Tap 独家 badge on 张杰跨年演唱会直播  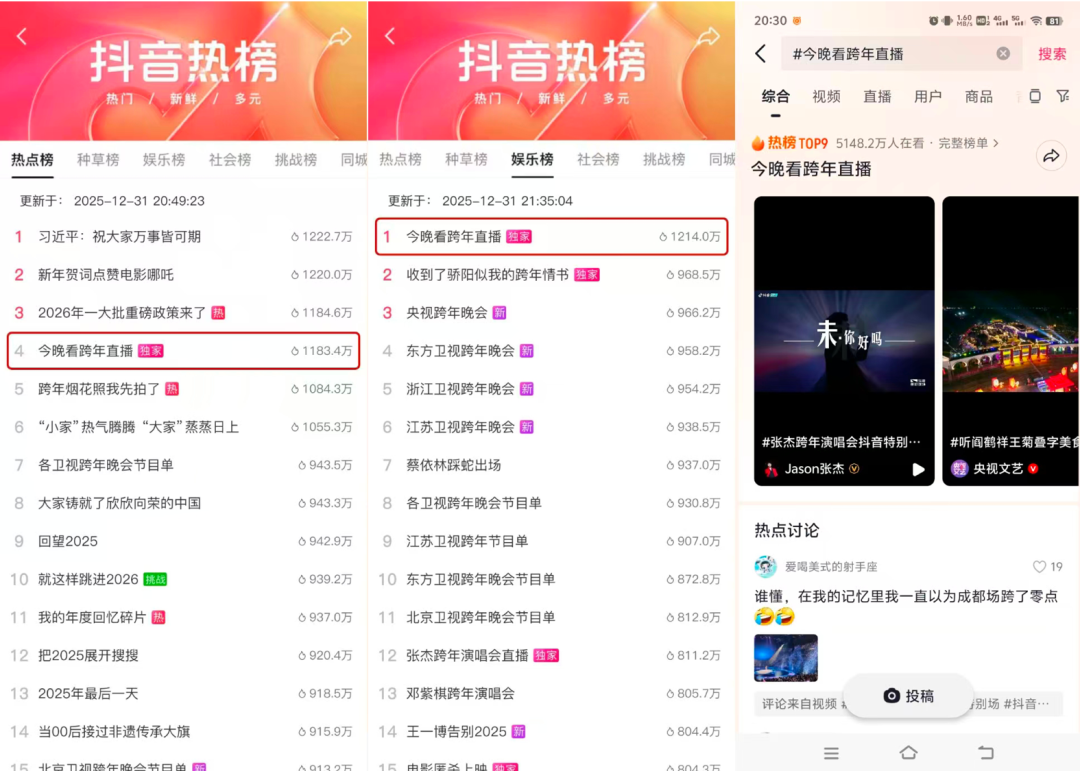pos(546,655)
